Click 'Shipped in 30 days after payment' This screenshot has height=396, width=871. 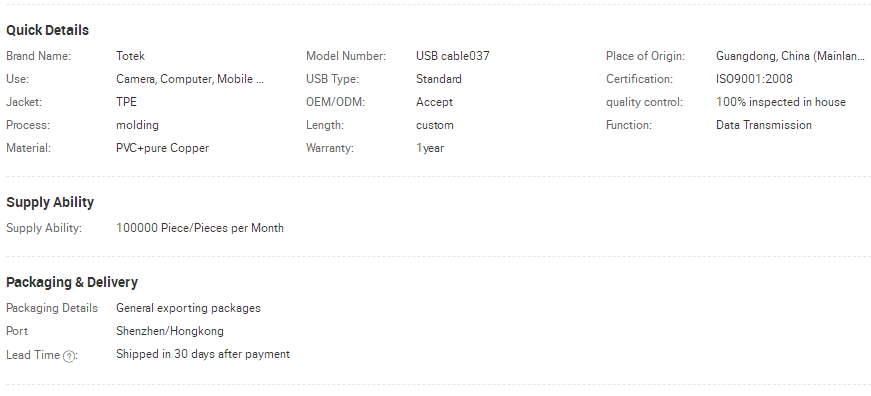click(x=203, y=354)
